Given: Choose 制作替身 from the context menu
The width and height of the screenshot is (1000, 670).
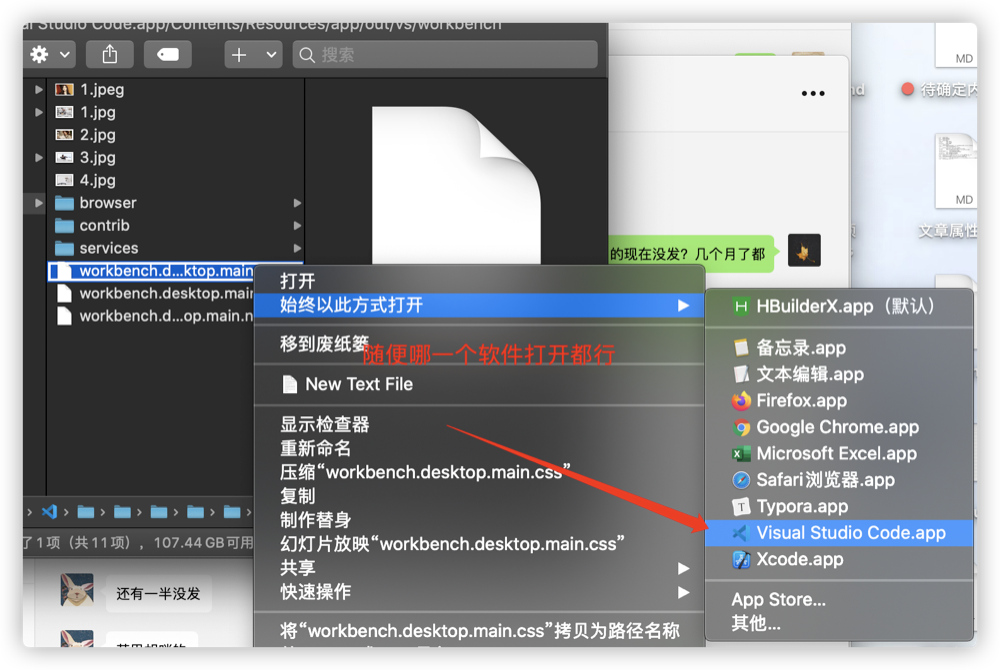Looking at the screenshot, I should pyautogui.click(x=478, y=520).
